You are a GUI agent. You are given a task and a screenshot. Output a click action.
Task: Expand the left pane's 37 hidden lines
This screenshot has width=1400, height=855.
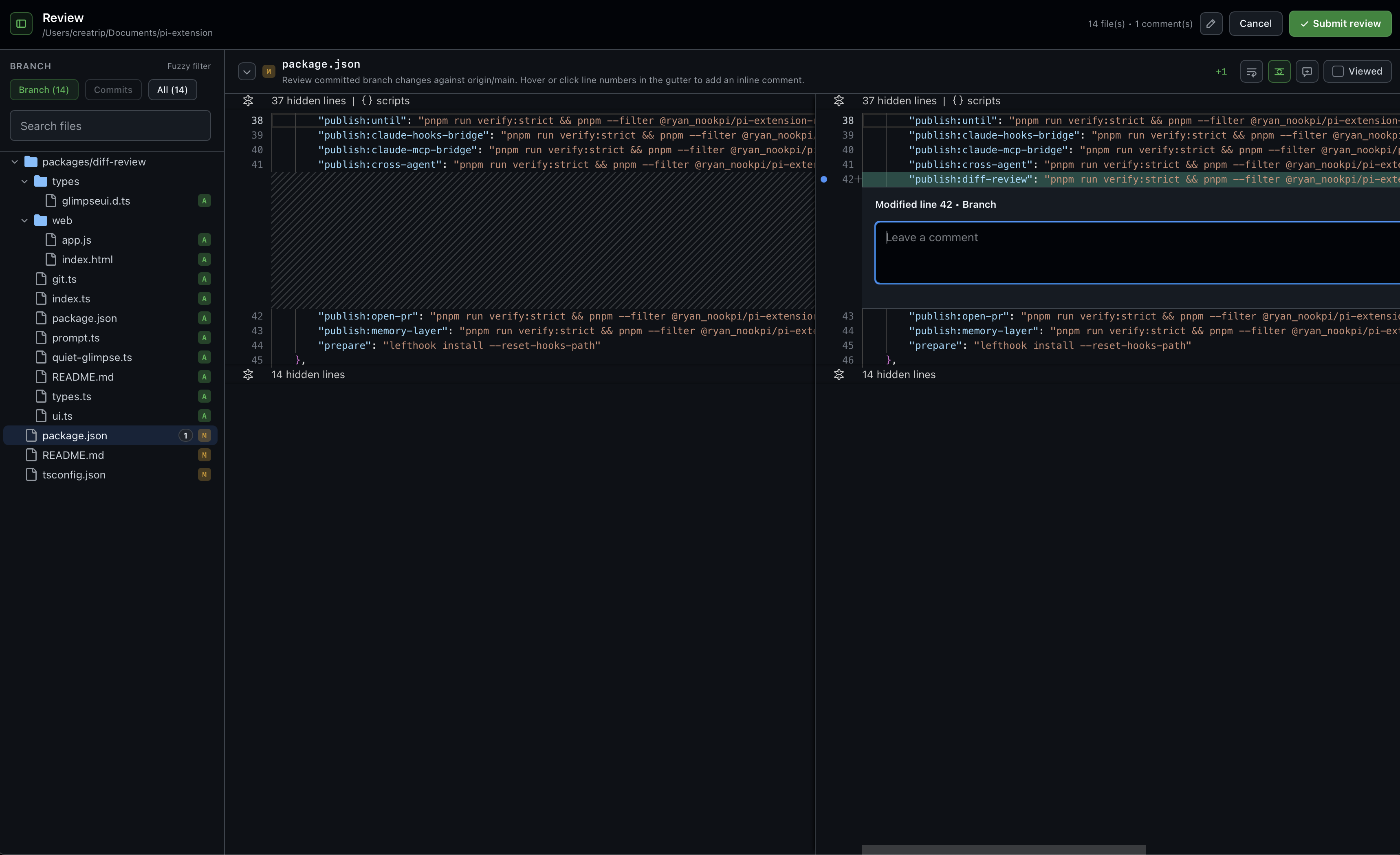click(x=248, y=101)
